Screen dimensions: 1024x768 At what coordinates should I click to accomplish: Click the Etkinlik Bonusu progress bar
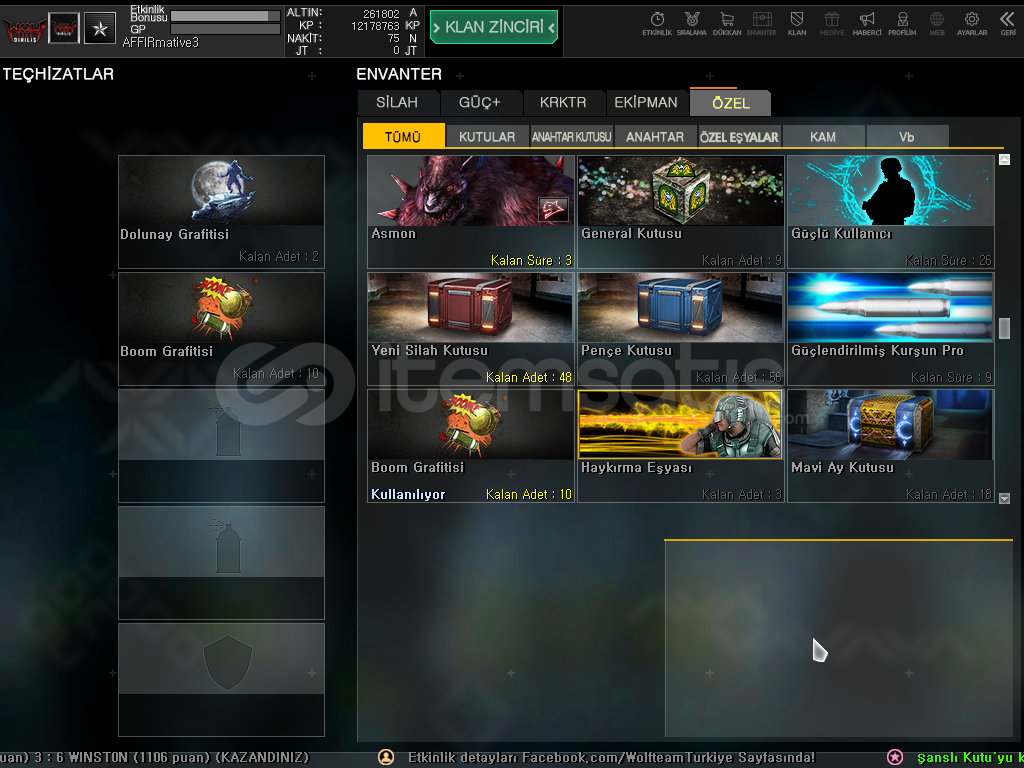(225, 16)
